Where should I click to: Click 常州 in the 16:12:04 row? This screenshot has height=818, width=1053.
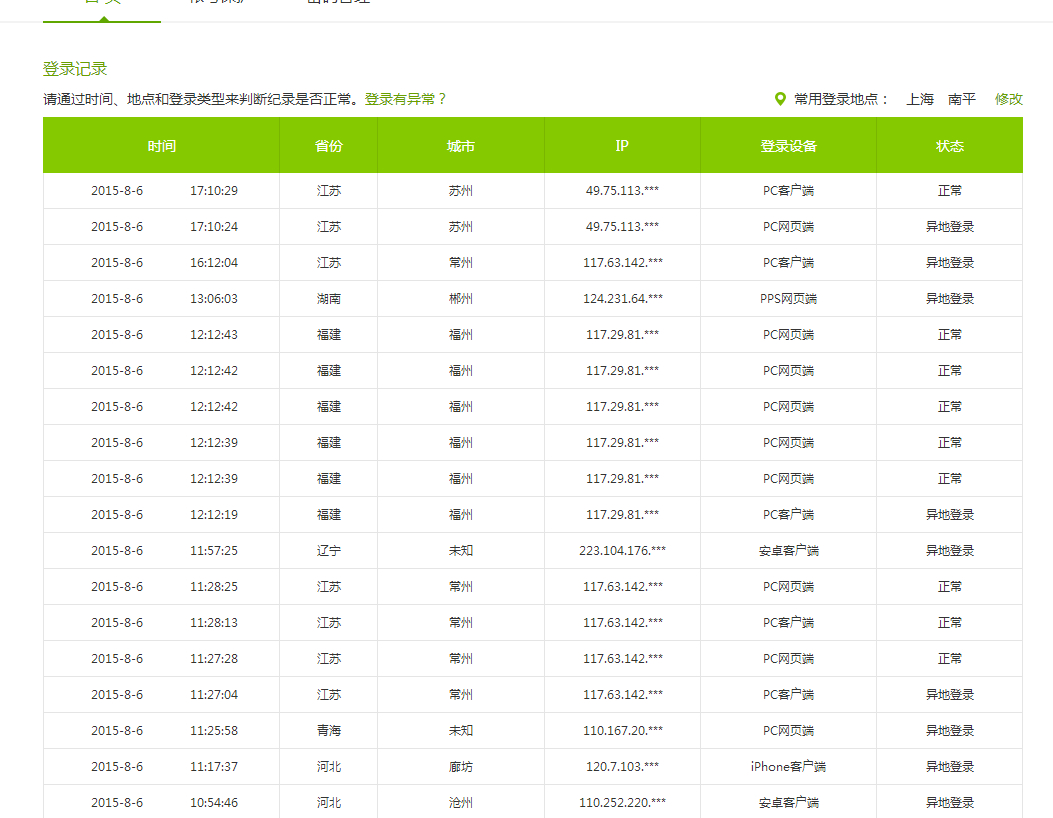click(461, 263)
